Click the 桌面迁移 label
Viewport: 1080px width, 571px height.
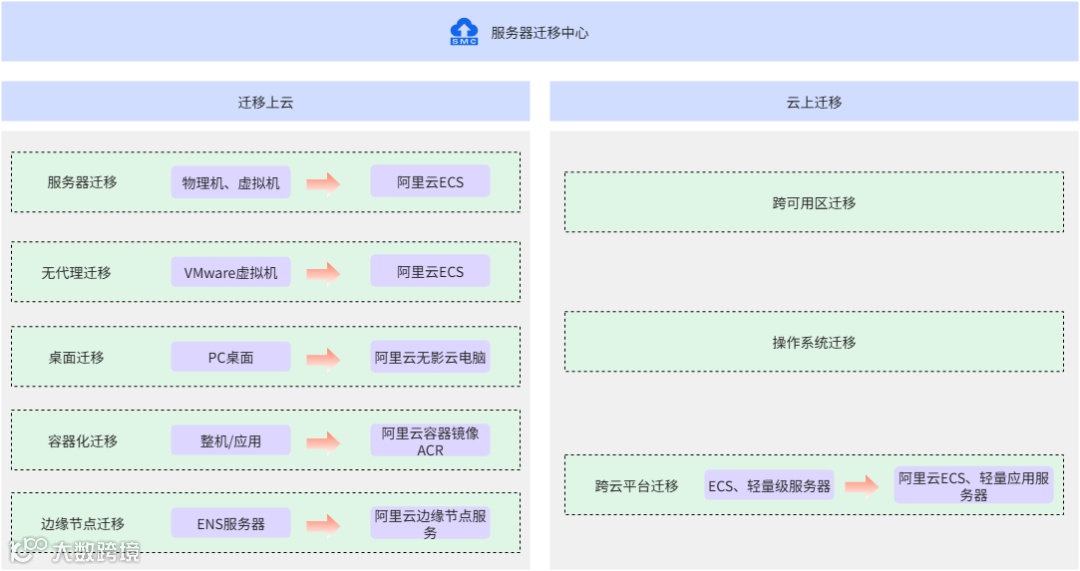coord(76,357)
